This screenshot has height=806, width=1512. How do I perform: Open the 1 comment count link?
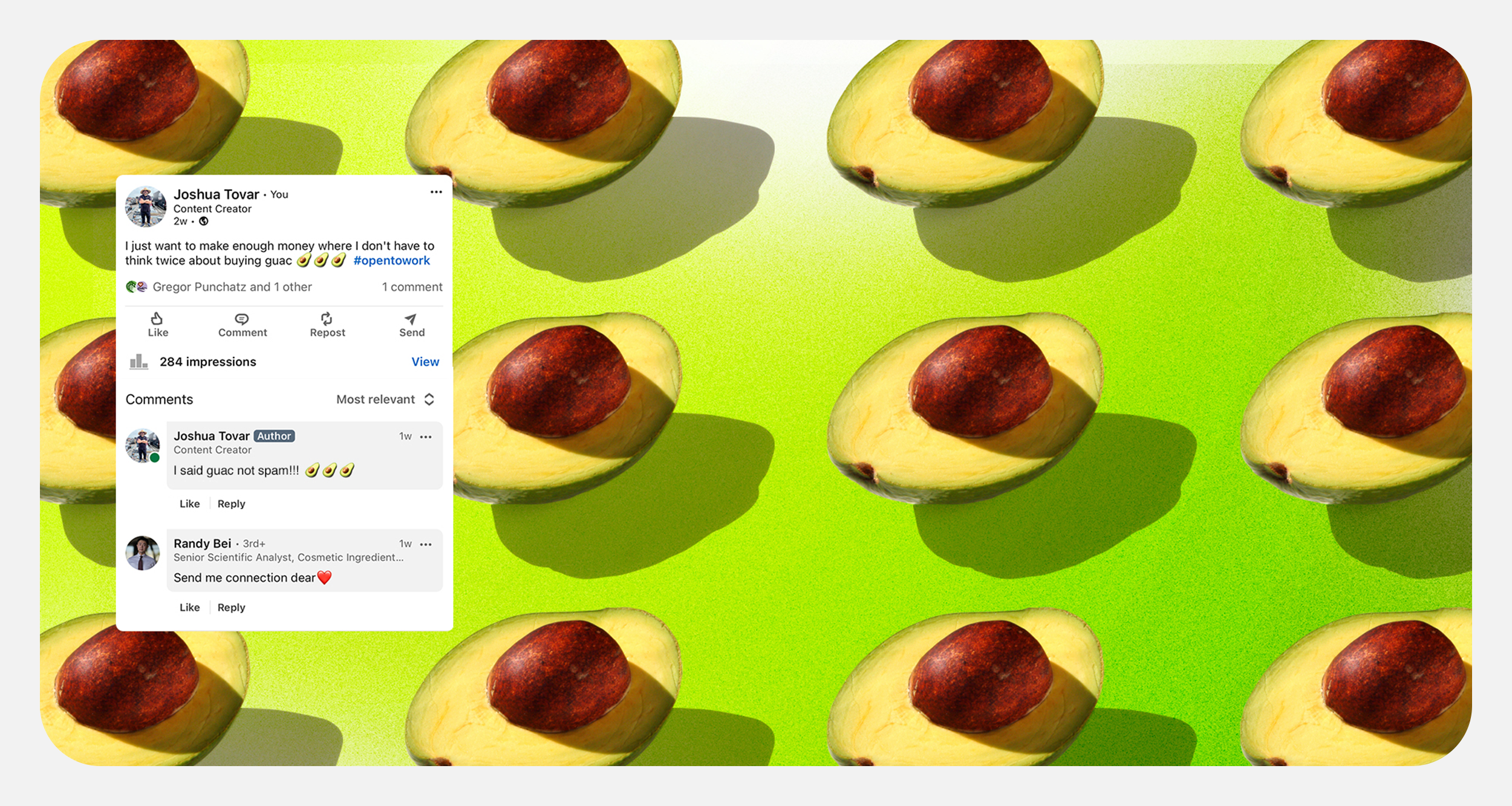tap(412, 287)
